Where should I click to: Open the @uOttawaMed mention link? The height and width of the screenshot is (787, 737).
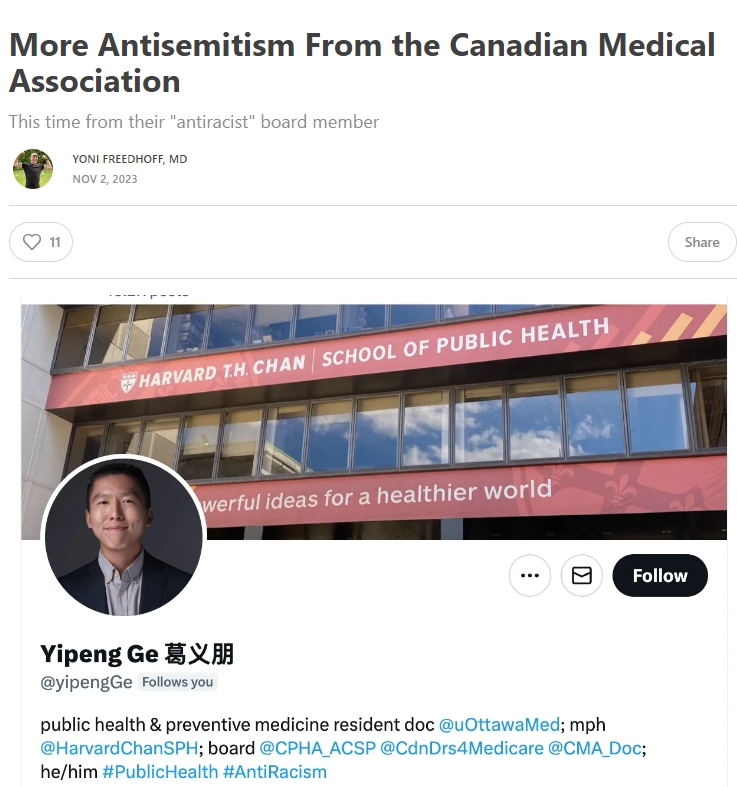pyautogui.click(x=499, y=724)
